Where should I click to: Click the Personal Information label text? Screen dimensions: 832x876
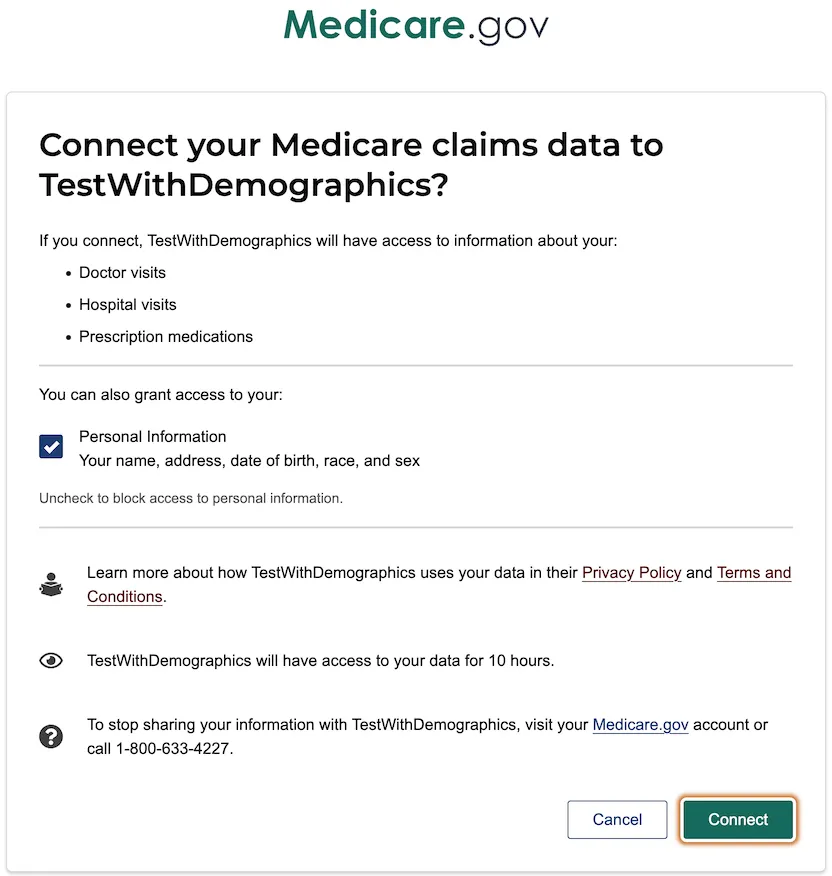[153, 437]
